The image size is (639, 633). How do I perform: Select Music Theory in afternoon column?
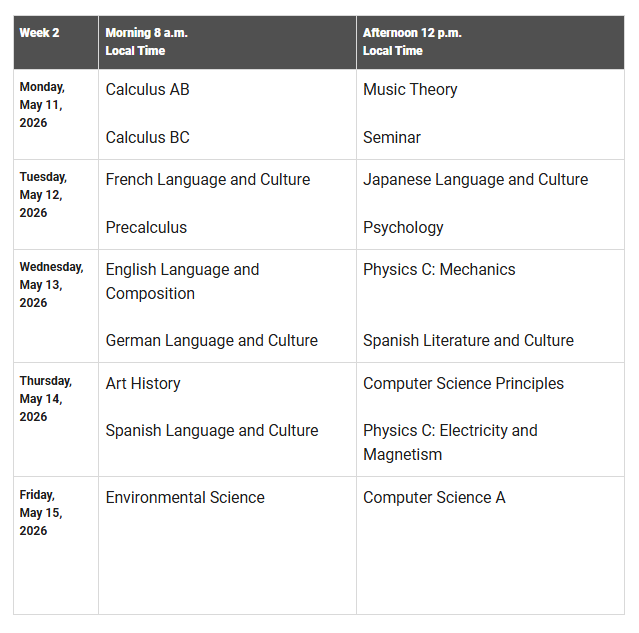click(x=410, y=89)
